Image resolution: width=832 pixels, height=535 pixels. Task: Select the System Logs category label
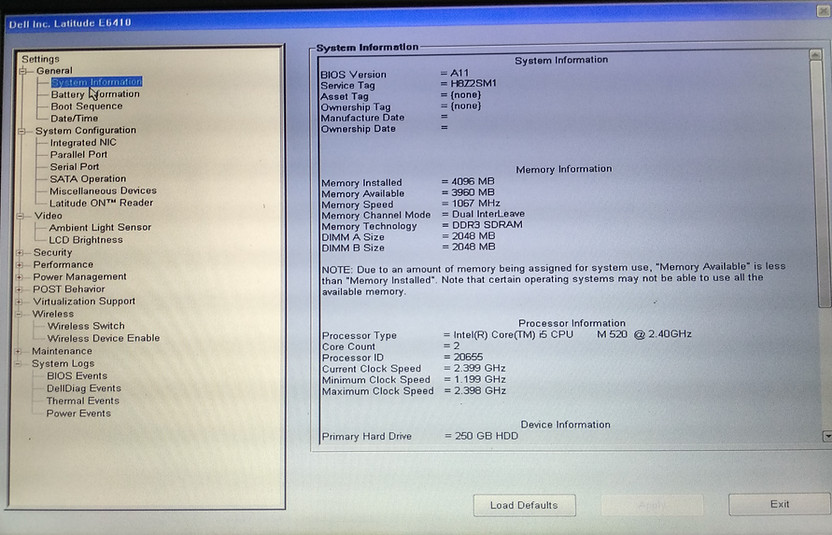tap(63, 364)
